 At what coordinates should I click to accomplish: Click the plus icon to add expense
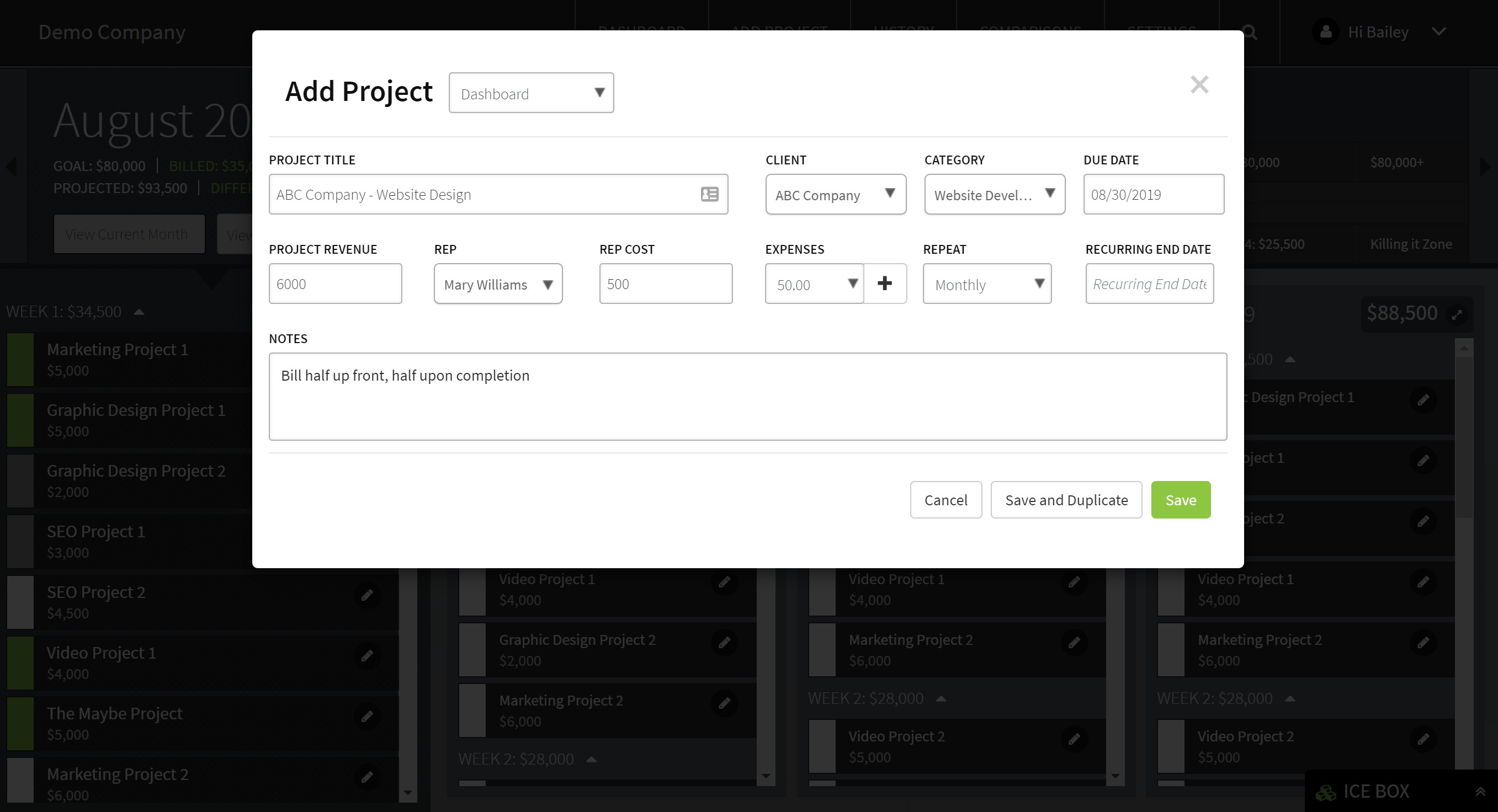point(884,284)
